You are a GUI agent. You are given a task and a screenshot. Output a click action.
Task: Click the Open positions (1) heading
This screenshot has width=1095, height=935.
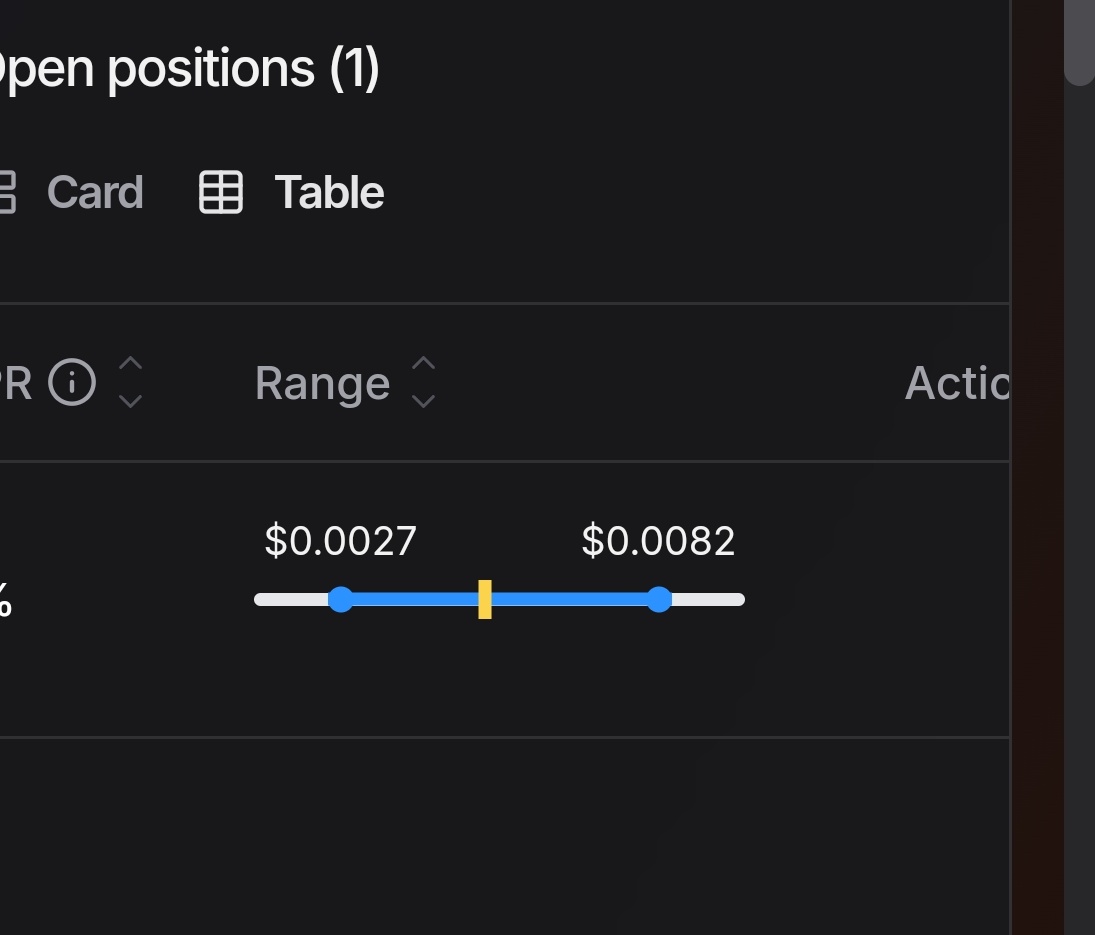tap(189, 69)
